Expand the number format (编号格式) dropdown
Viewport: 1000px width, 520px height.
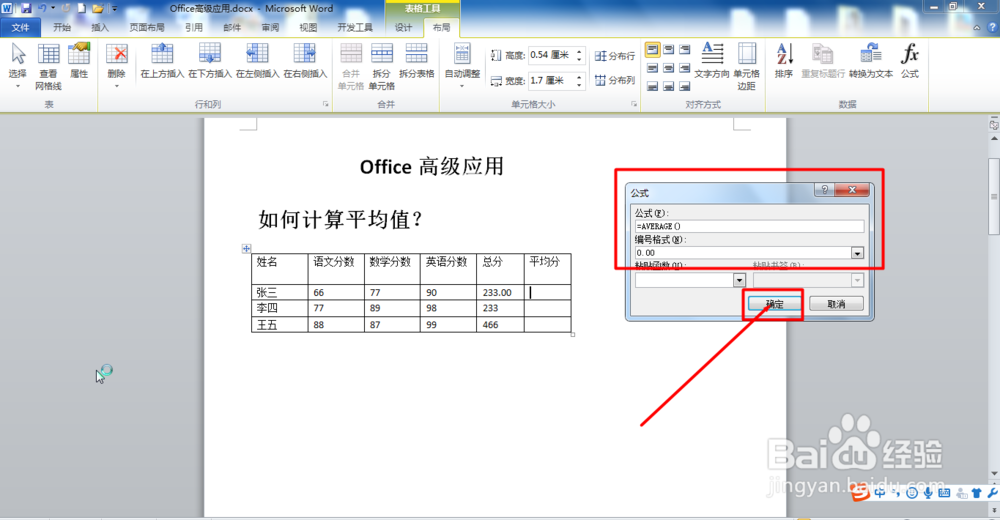[857, 253]
